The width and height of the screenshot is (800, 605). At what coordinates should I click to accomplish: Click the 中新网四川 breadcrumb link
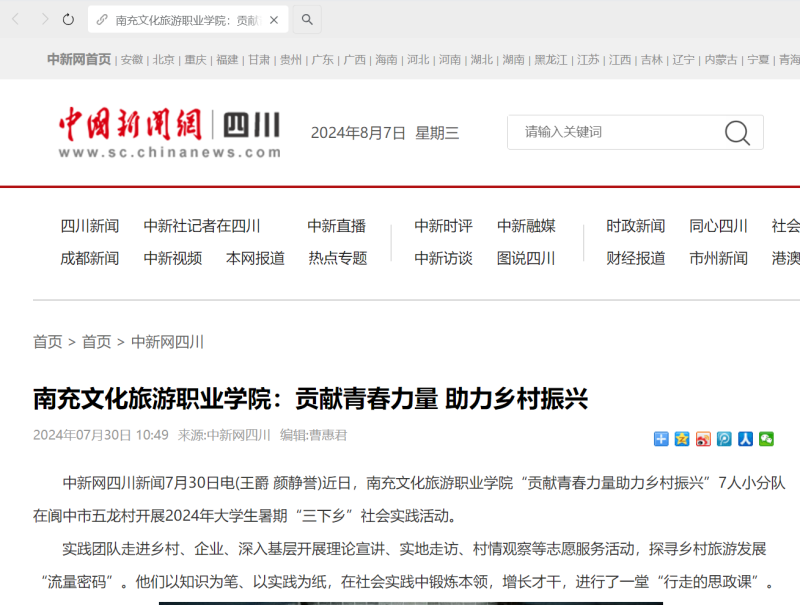point(167,342)
